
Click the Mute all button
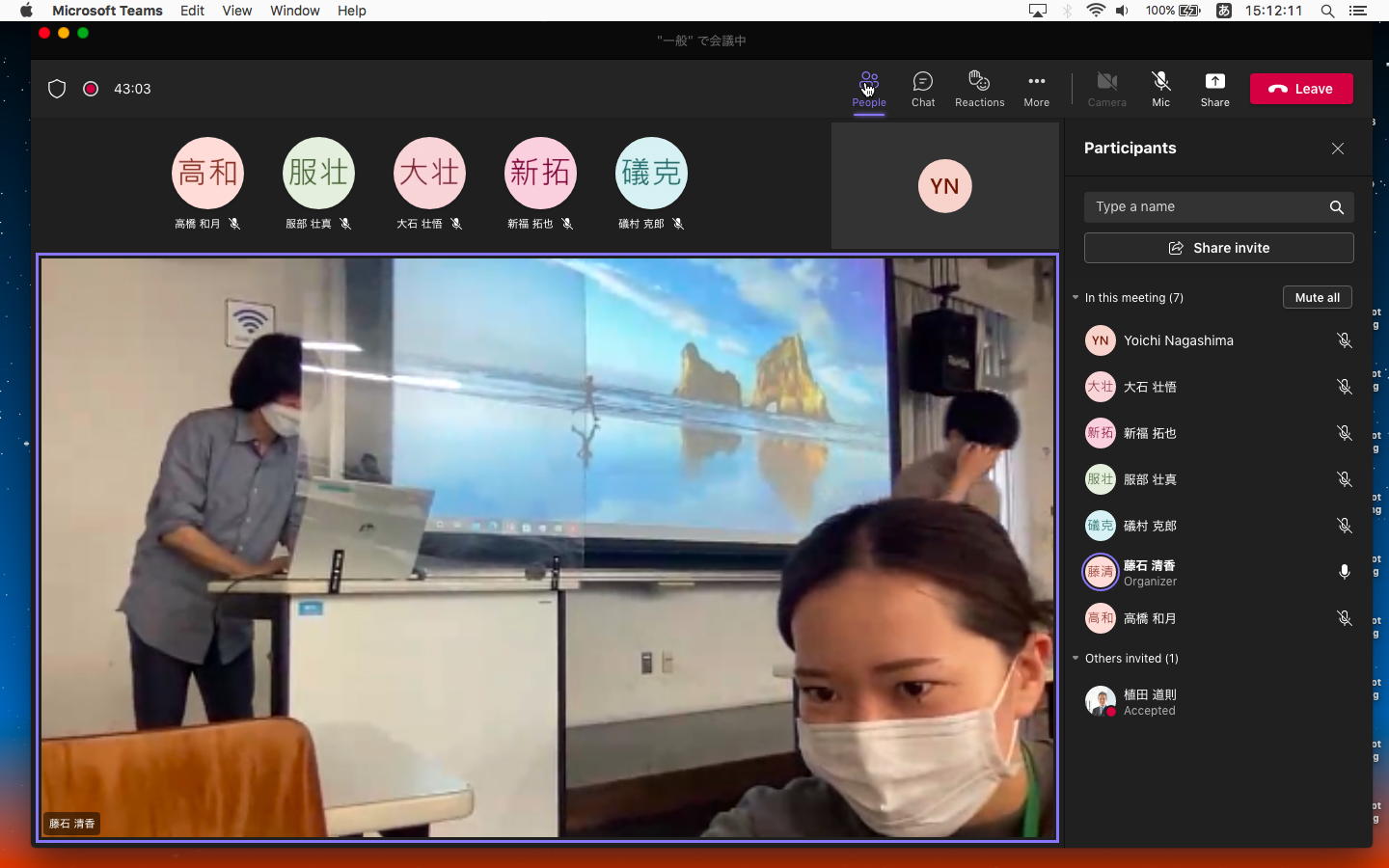click(x=1317, y=298)
